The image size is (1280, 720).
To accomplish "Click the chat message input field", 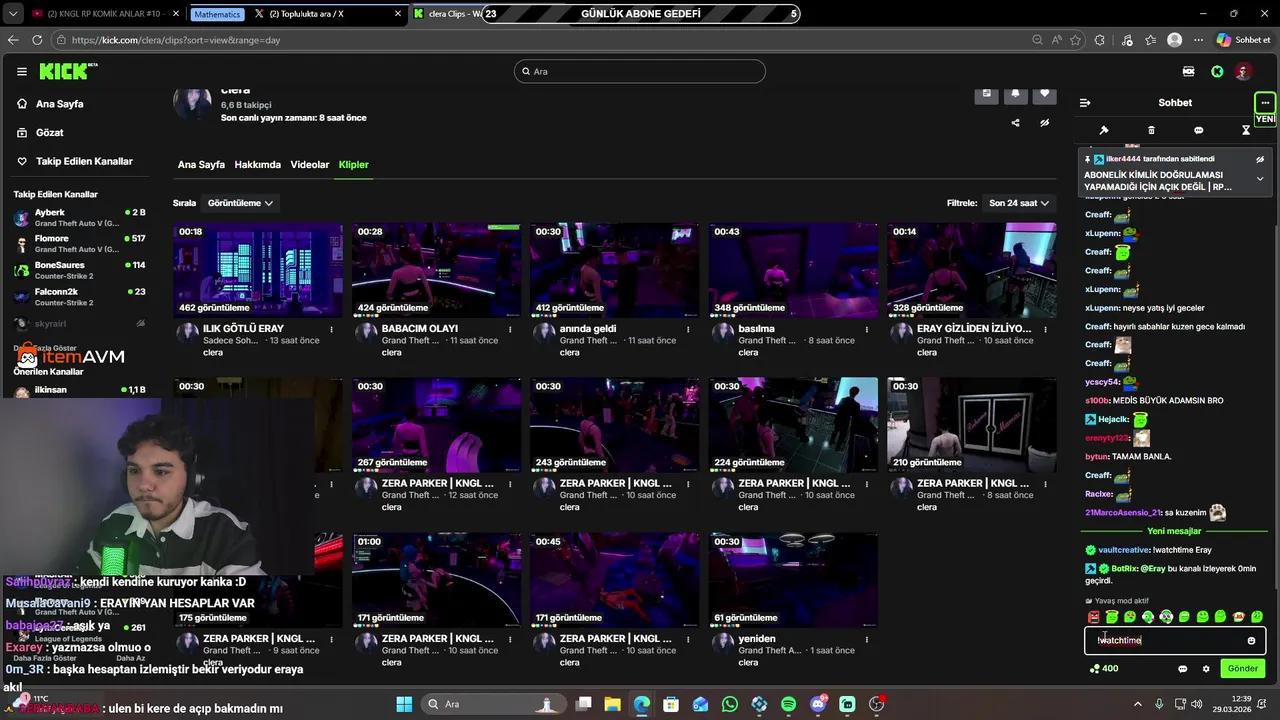I will tap(1175, 641).
